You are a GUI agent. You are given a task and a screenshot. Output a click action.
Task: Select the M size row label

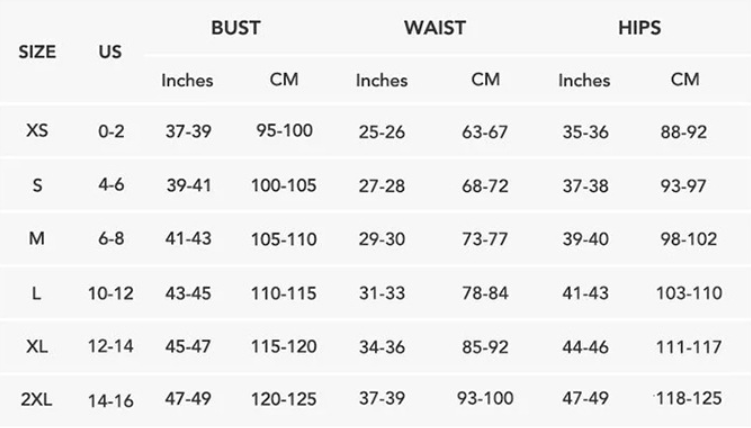pos(37,239)
